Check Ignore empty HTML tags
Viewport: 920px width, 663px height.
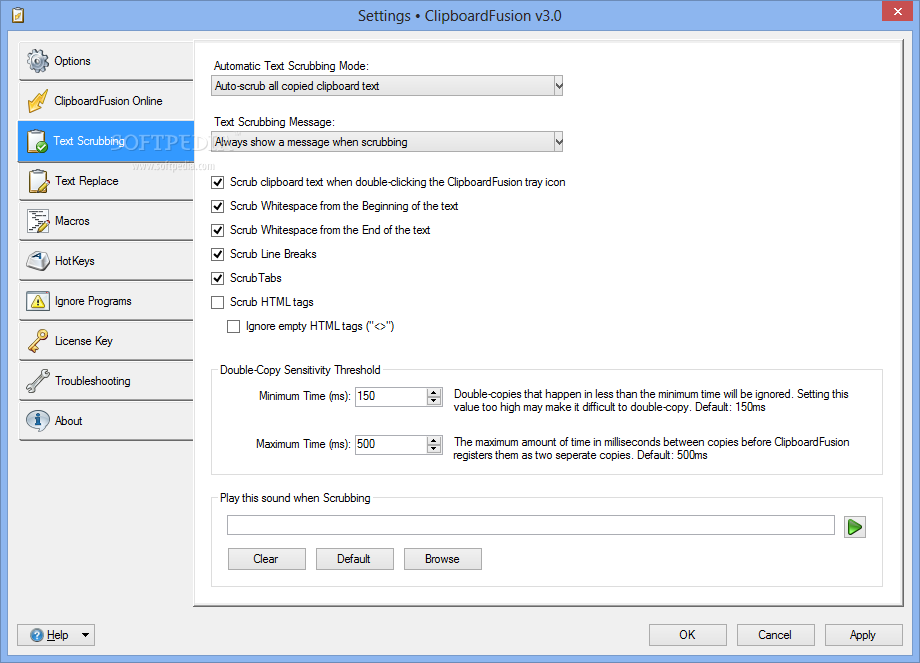click(234, 327)
